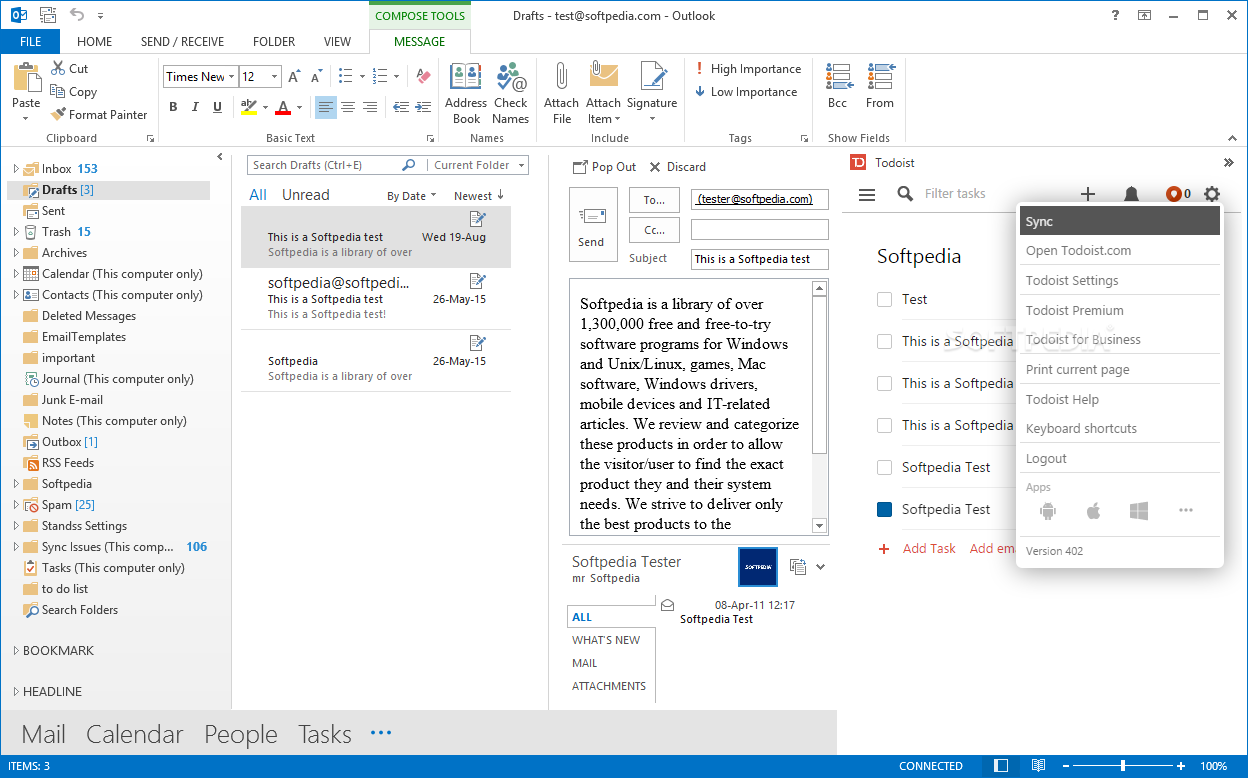Click the Cut scissors icon
Screen dimensions: 1248x778
[58, 68]
